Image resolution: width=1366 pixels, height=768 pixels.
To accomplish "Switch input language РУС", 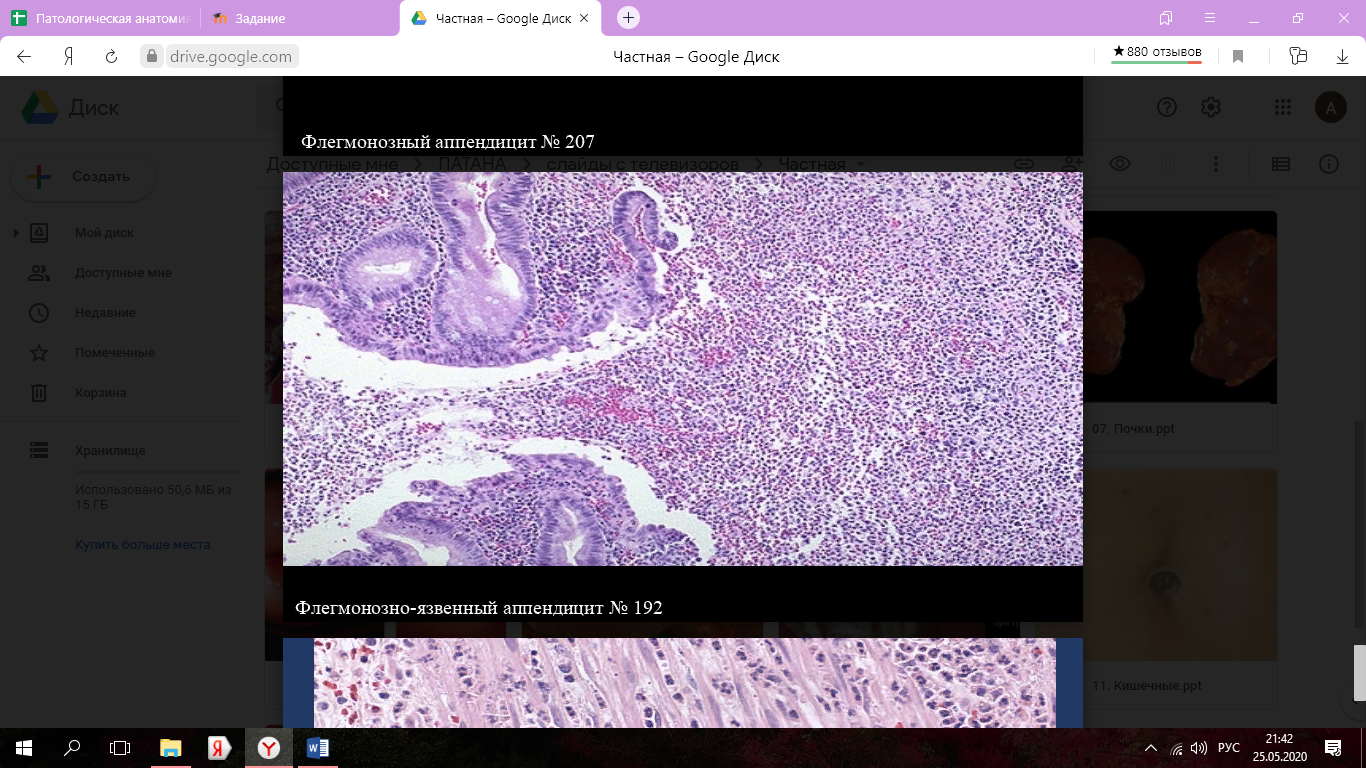I will (x=1229, y=748).
